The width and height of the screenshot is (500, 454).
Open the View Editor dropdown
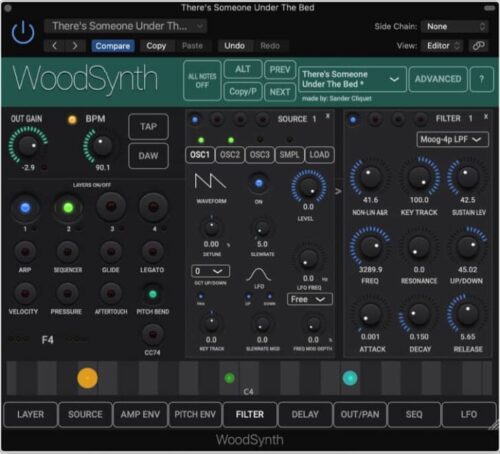point(442,46)
